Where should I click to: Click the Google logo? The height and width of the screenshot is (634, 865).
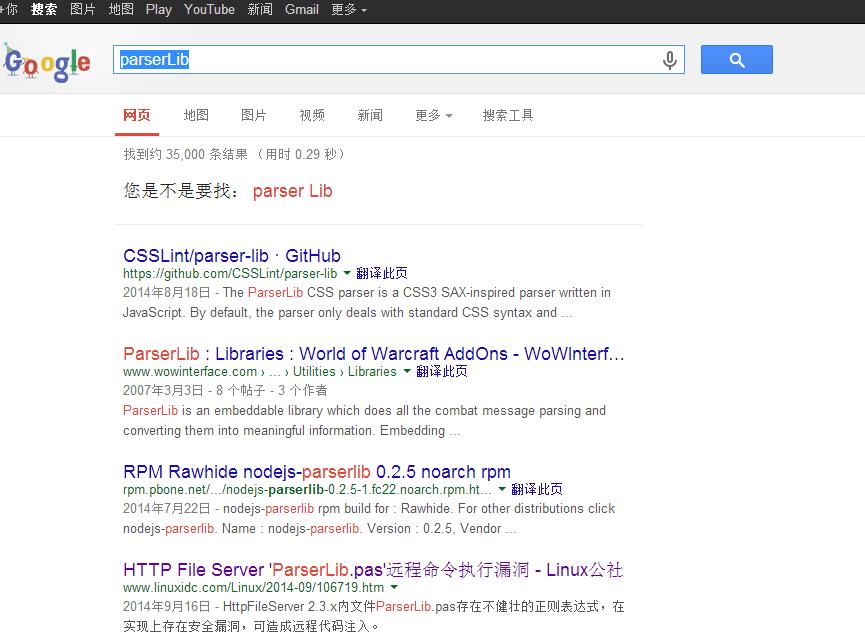click(x=47, y=62)
